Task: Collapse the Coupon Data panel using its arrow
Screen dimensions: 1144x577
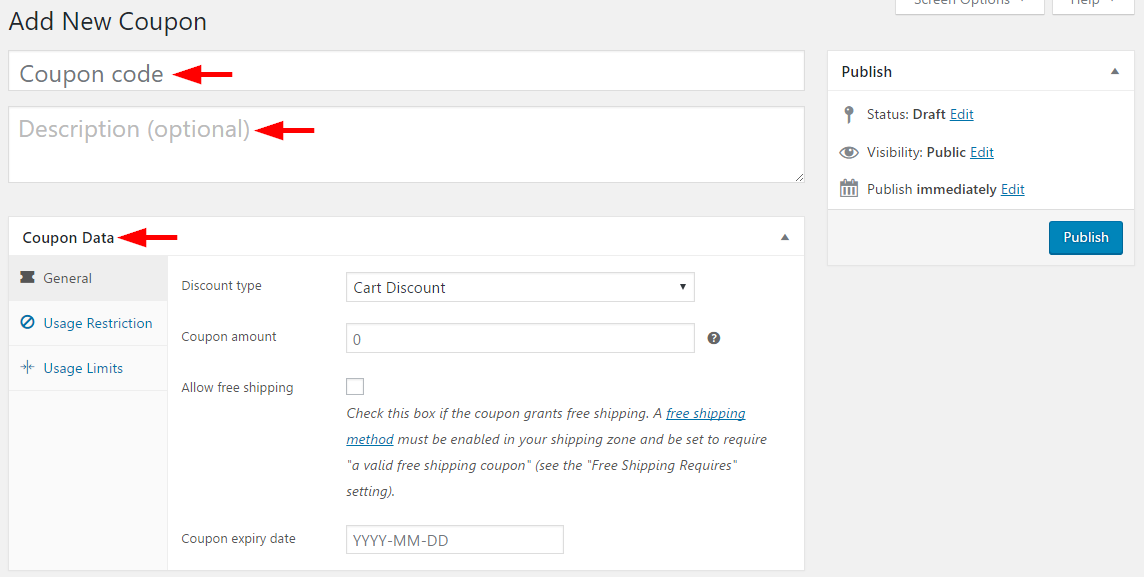Action: [x=785, y=237]
